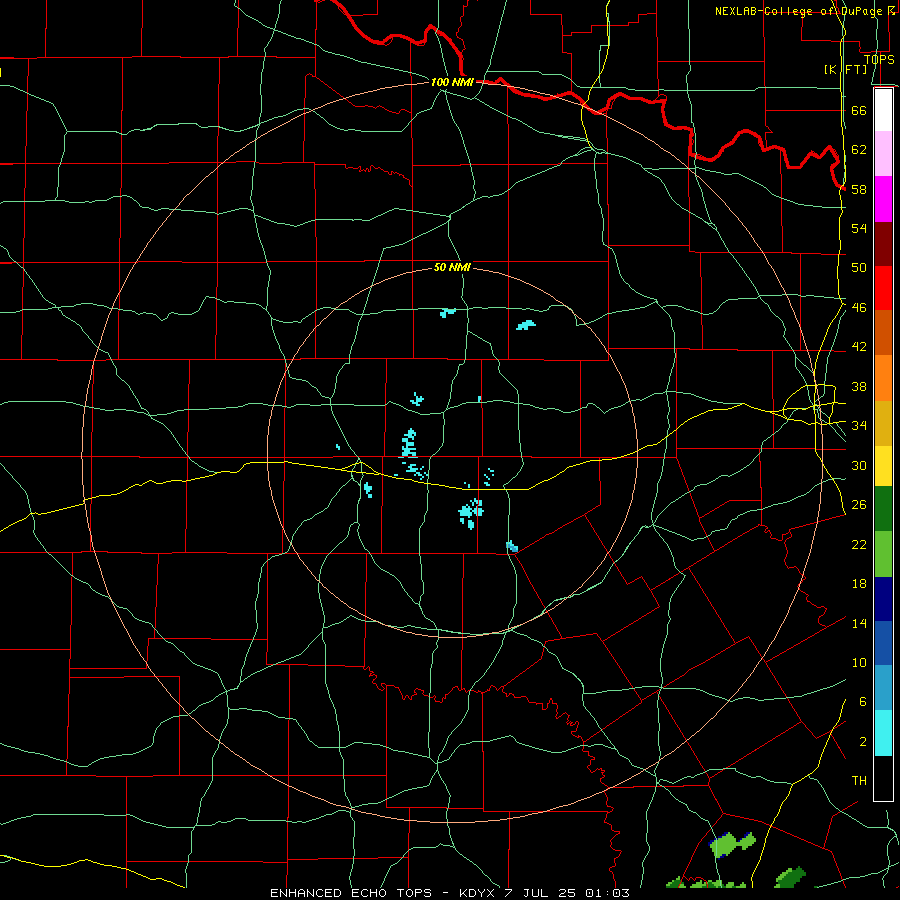The image size is (900, 900).
Task: Select the 10 legend value
Action: coord(859,662)
